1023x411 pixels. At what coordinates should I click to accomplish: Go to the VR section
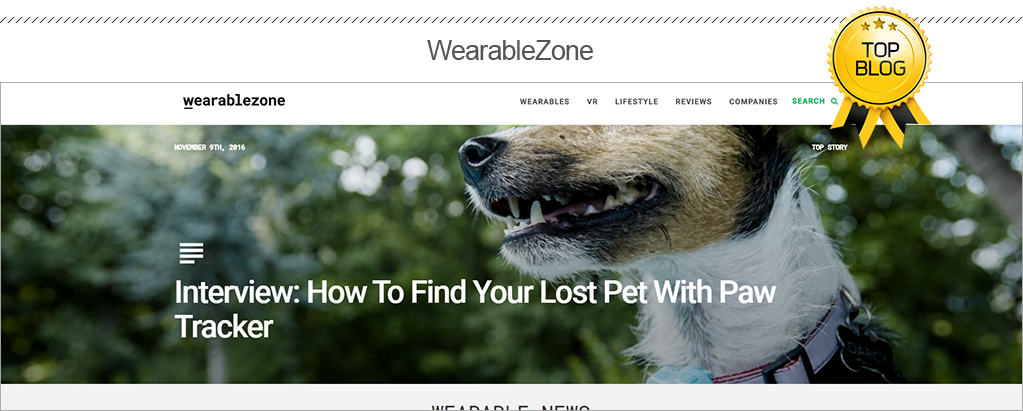[x=592, y=102]
